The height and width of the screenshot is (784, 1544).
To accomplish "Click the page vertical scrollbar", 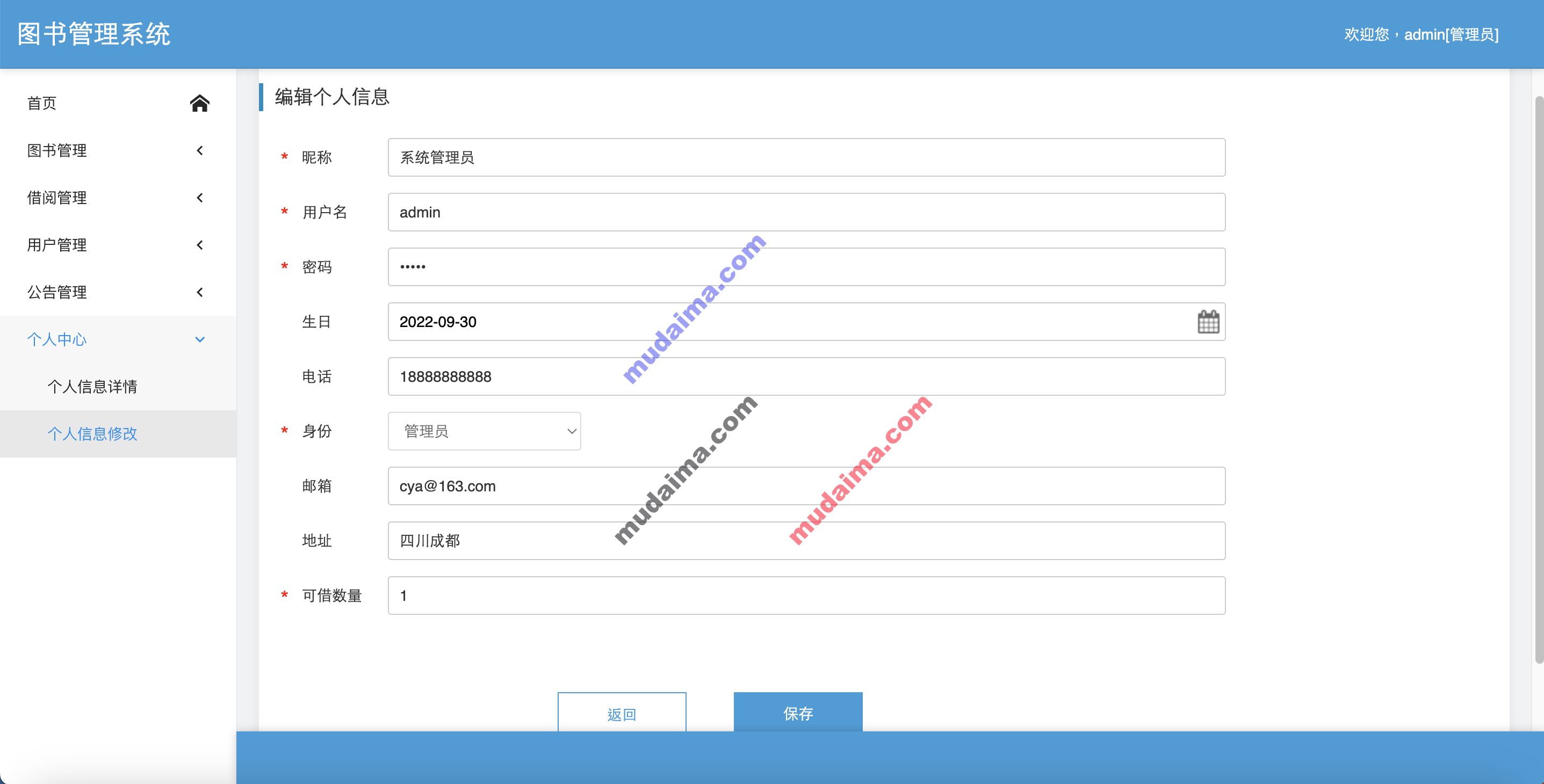I will [1539, 379].
